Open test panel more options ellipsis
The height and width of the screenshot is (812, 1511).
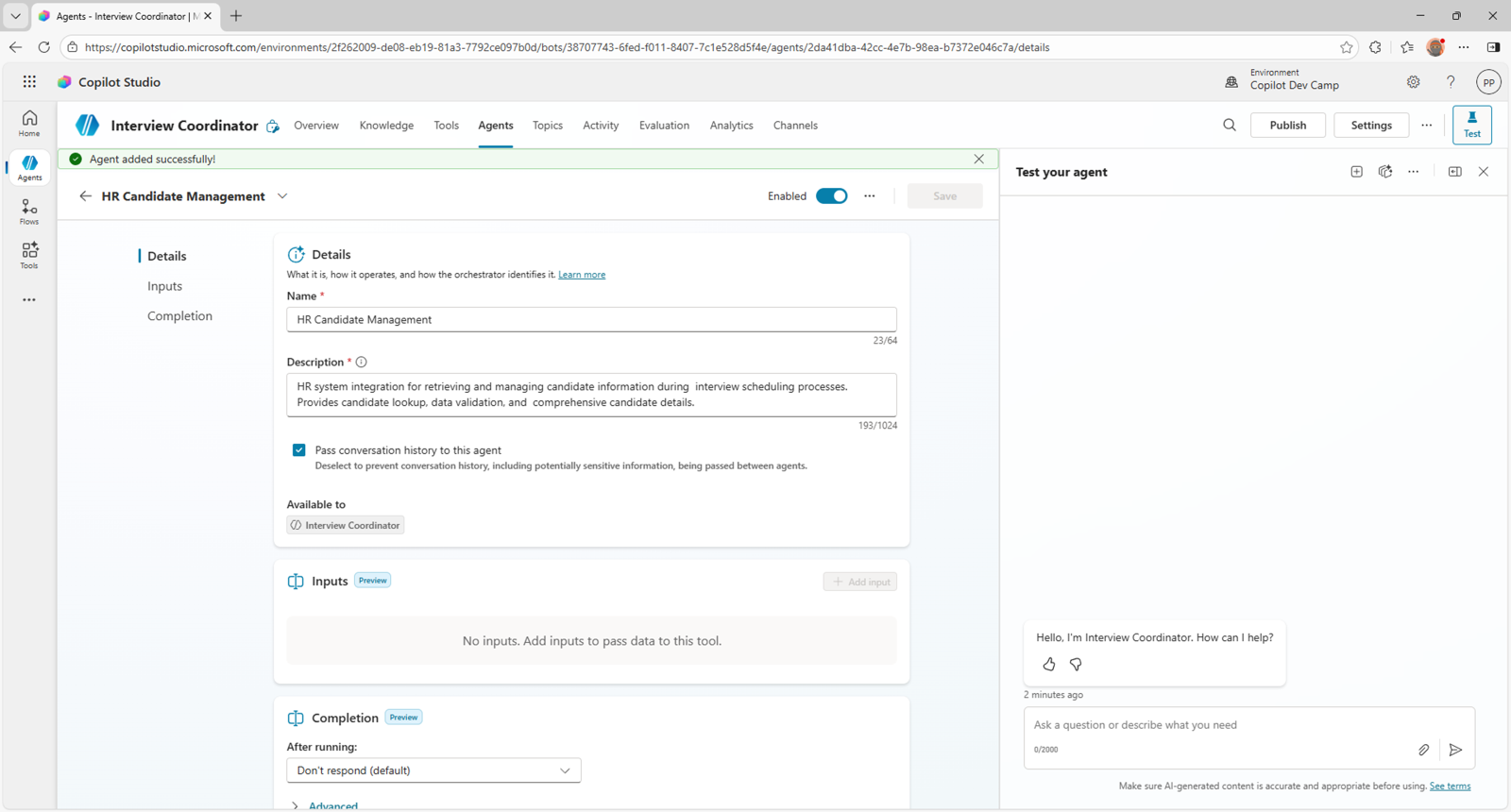point(1414,172)
